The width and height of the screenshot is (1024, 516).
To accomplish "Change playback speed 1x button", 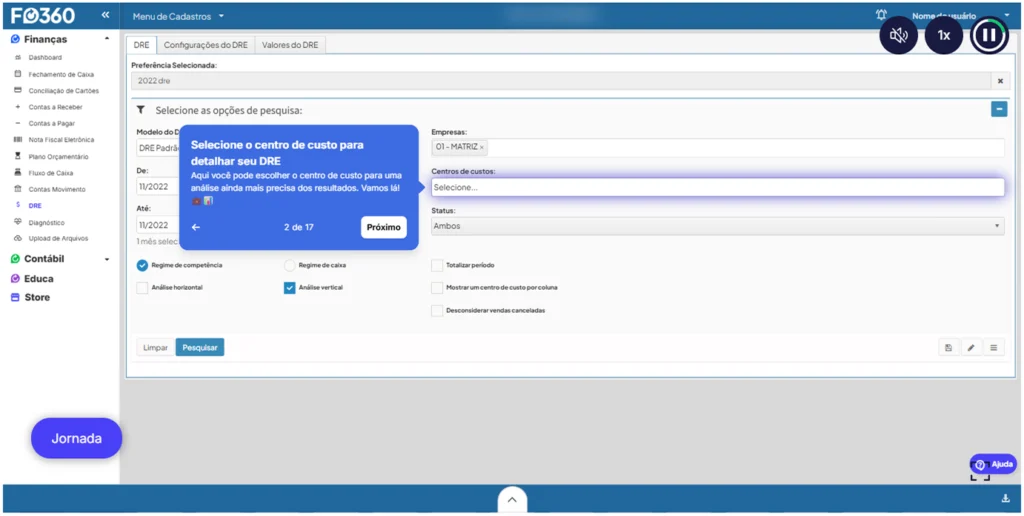I will [x=944, y=35].
